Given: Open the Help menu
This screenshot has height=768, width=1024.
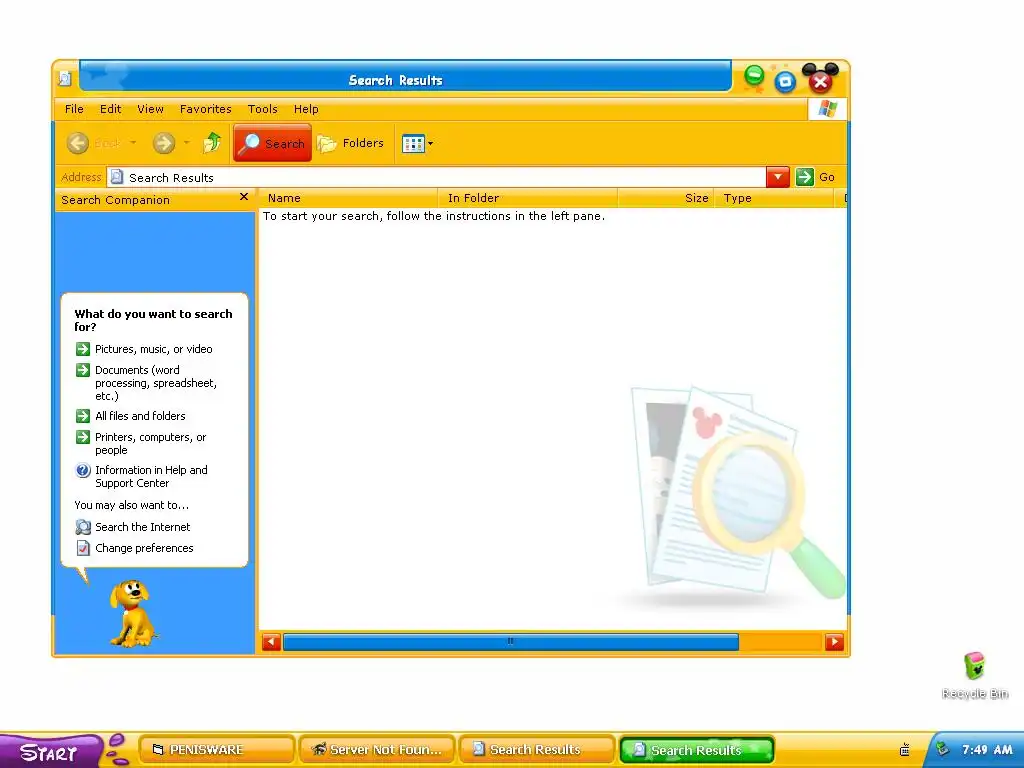Looking at the screenshot, I should coord(306,109).
